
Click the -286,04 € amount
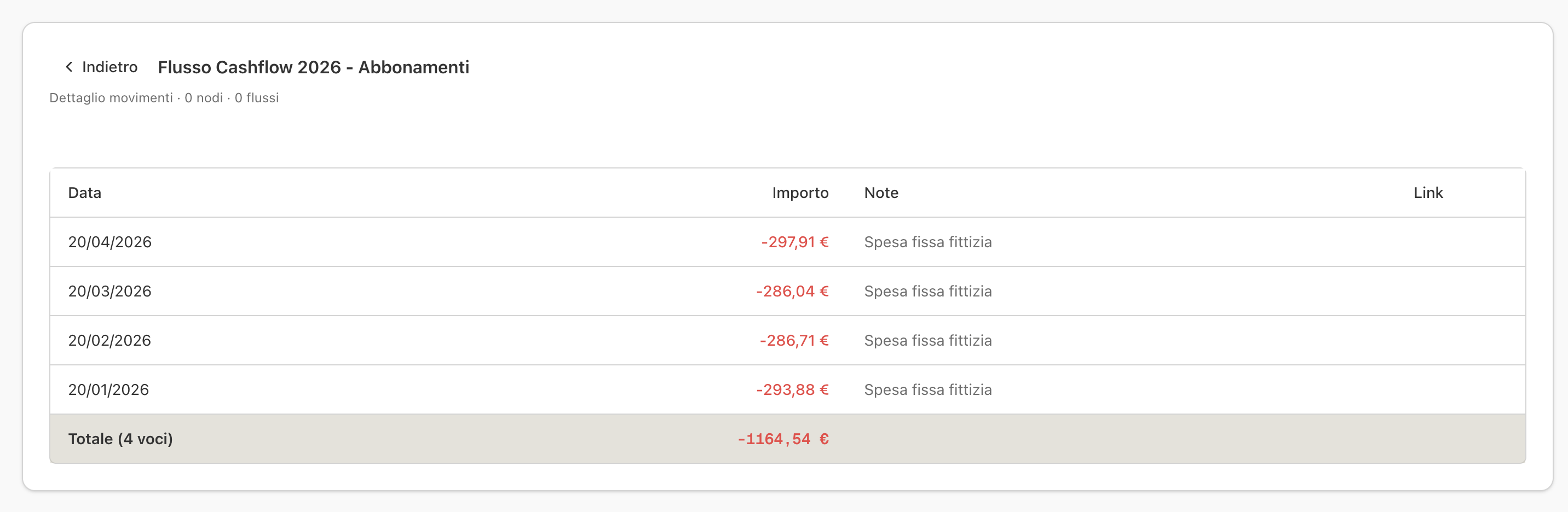(792, 291)
